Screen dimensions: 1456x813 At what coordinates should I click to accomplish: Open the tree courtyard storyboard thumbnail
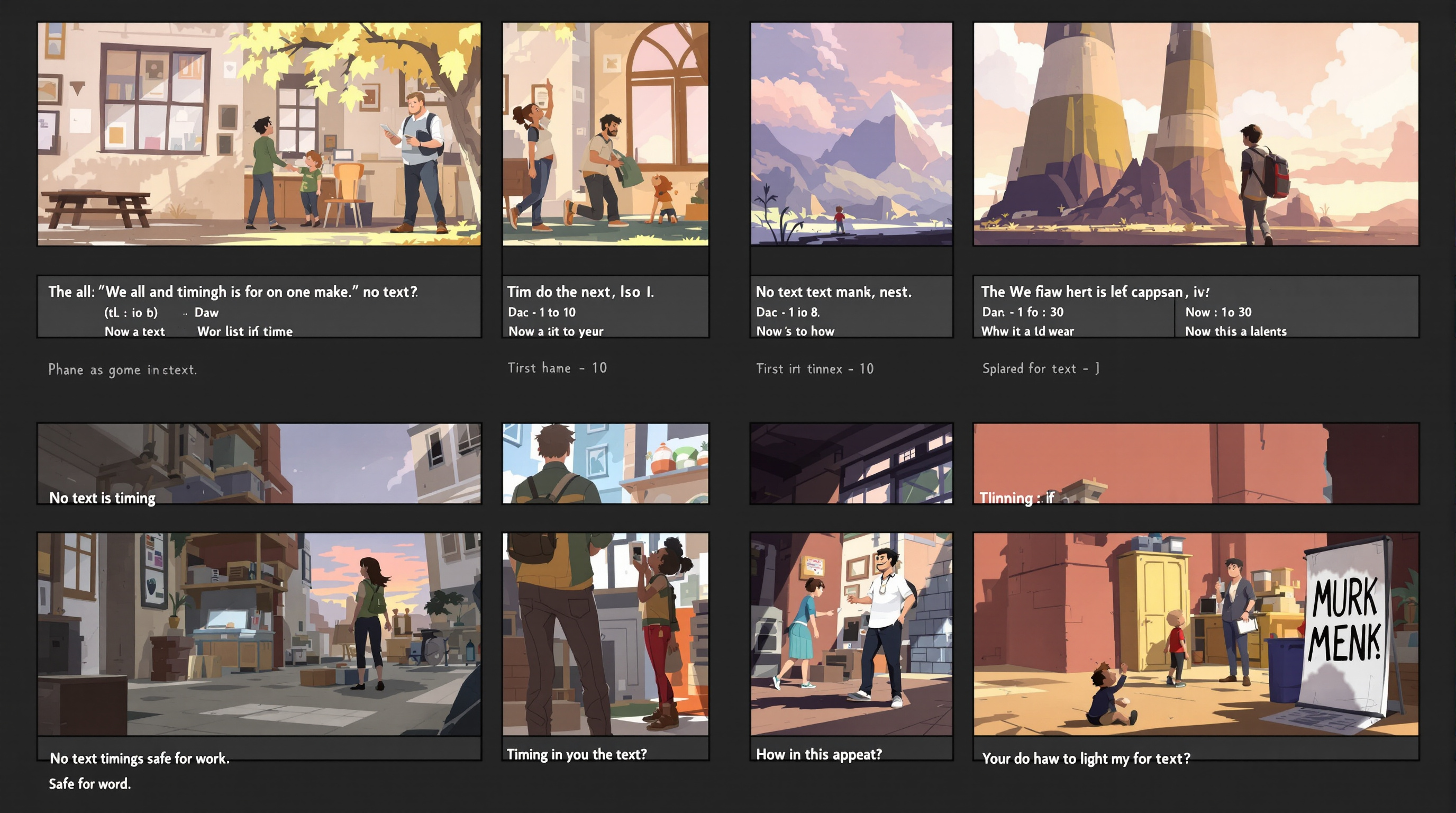click(259, 134)
